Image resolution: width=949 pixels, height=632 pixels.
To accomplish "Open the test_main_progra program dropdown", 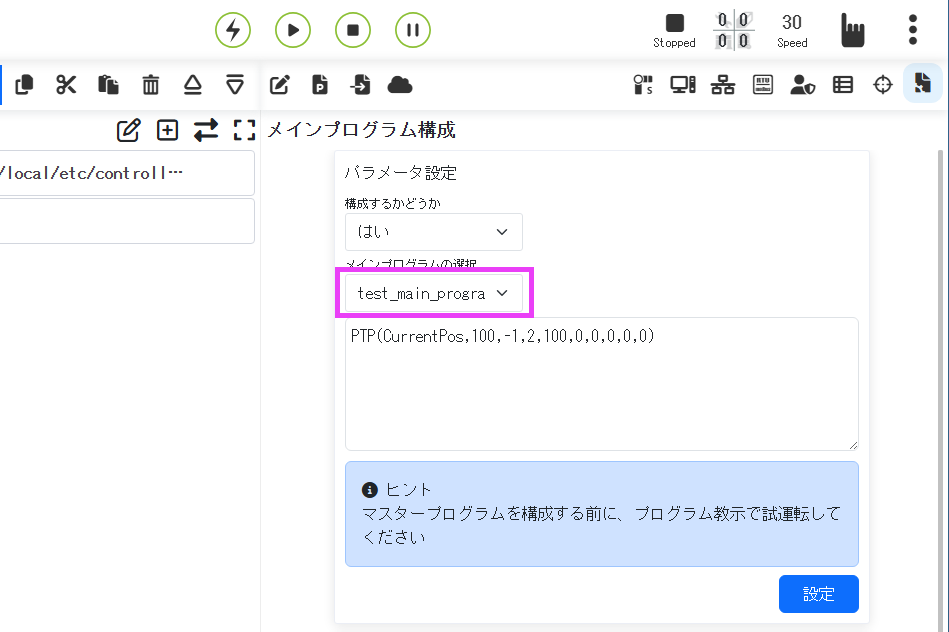I will coord(433,293).
